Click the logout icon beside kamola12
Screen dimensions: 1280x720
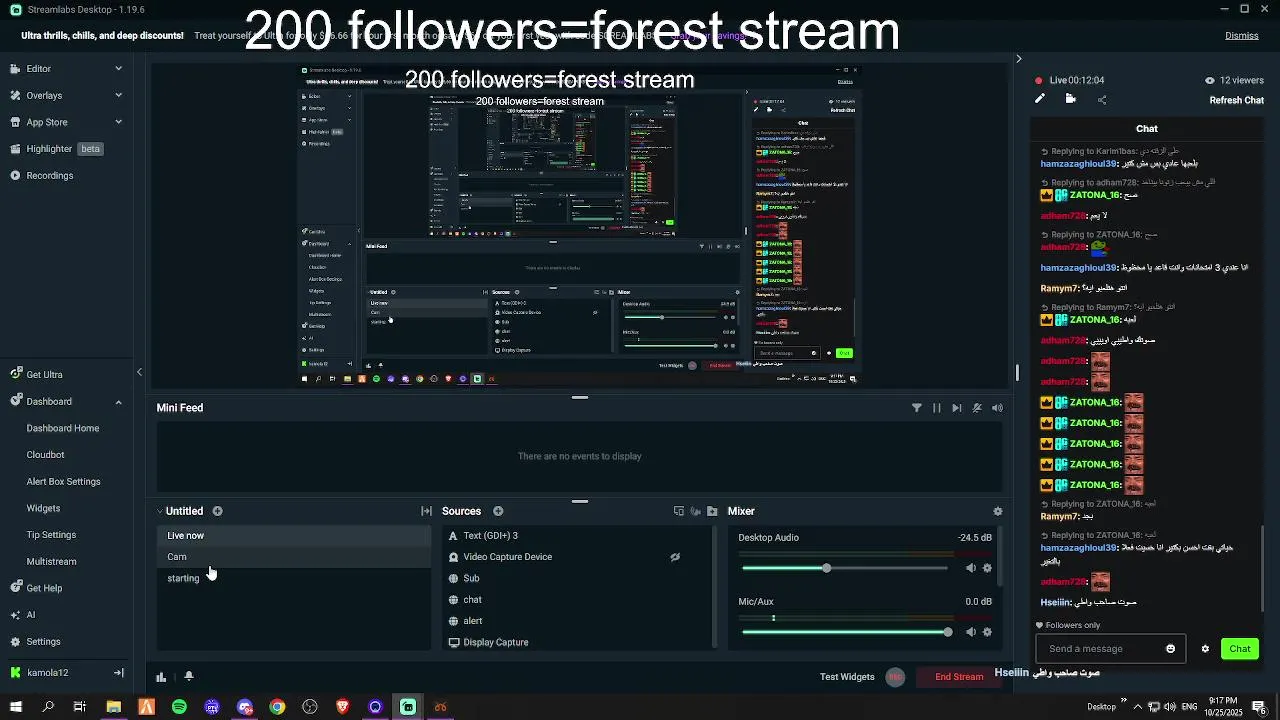point(118,673)
